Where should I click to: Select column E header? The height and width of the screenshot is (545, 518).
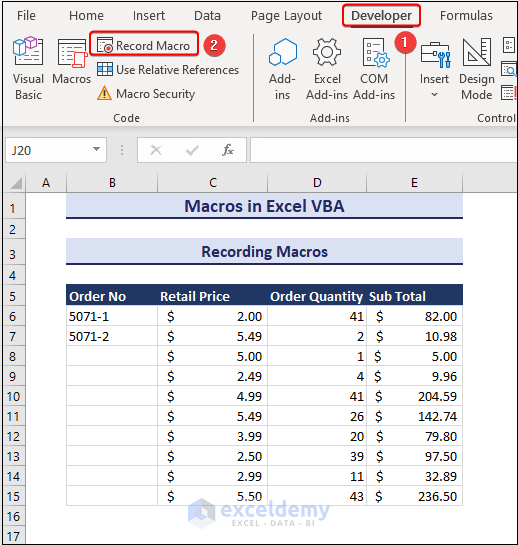[x=414, y=183]
